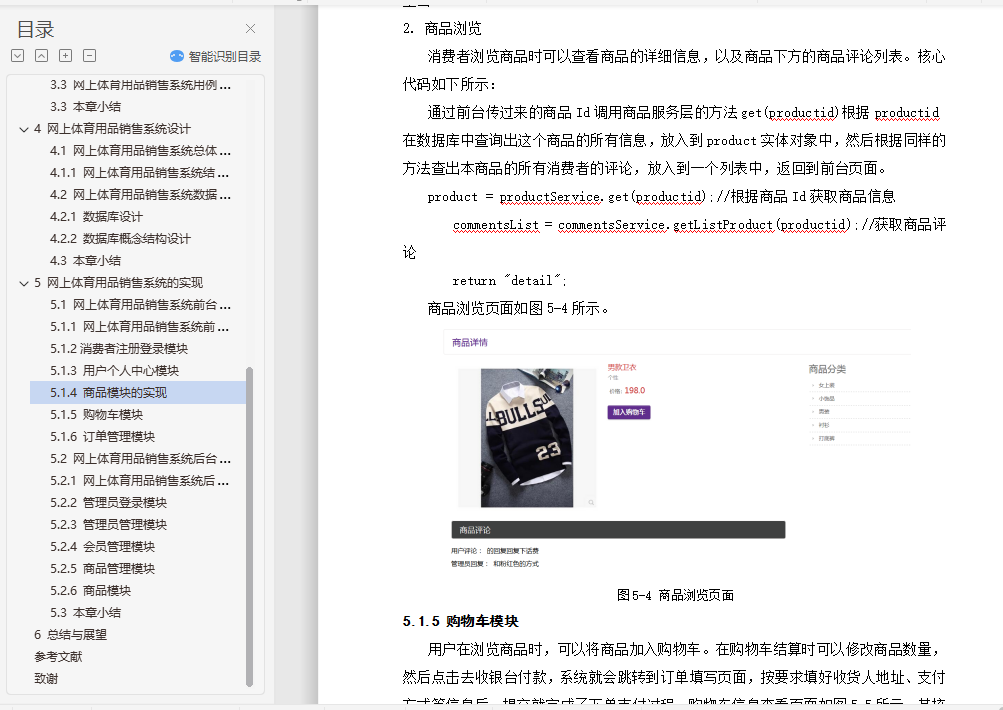Click the 商品分类 heading in figure
Image resolution: width=1003 pixels, height=710 pixels.
pos(827,369)
